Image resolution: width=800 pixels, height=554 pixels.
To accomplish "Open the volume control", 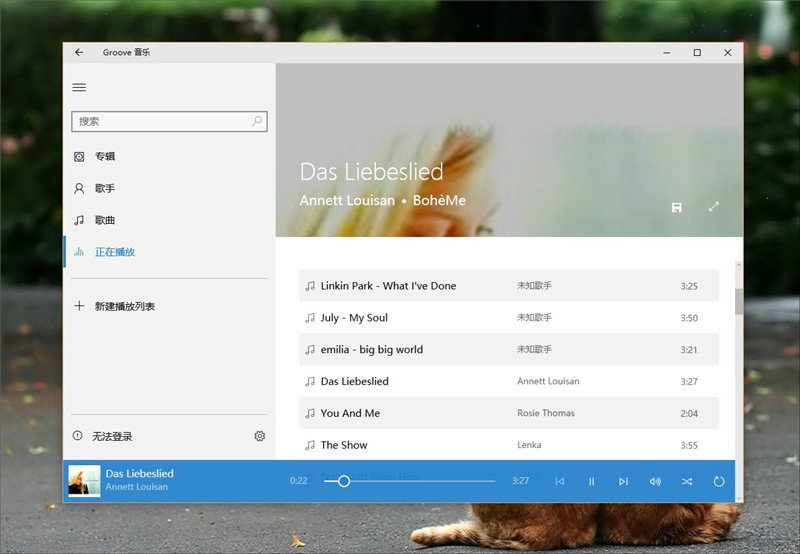I will 655,481.
